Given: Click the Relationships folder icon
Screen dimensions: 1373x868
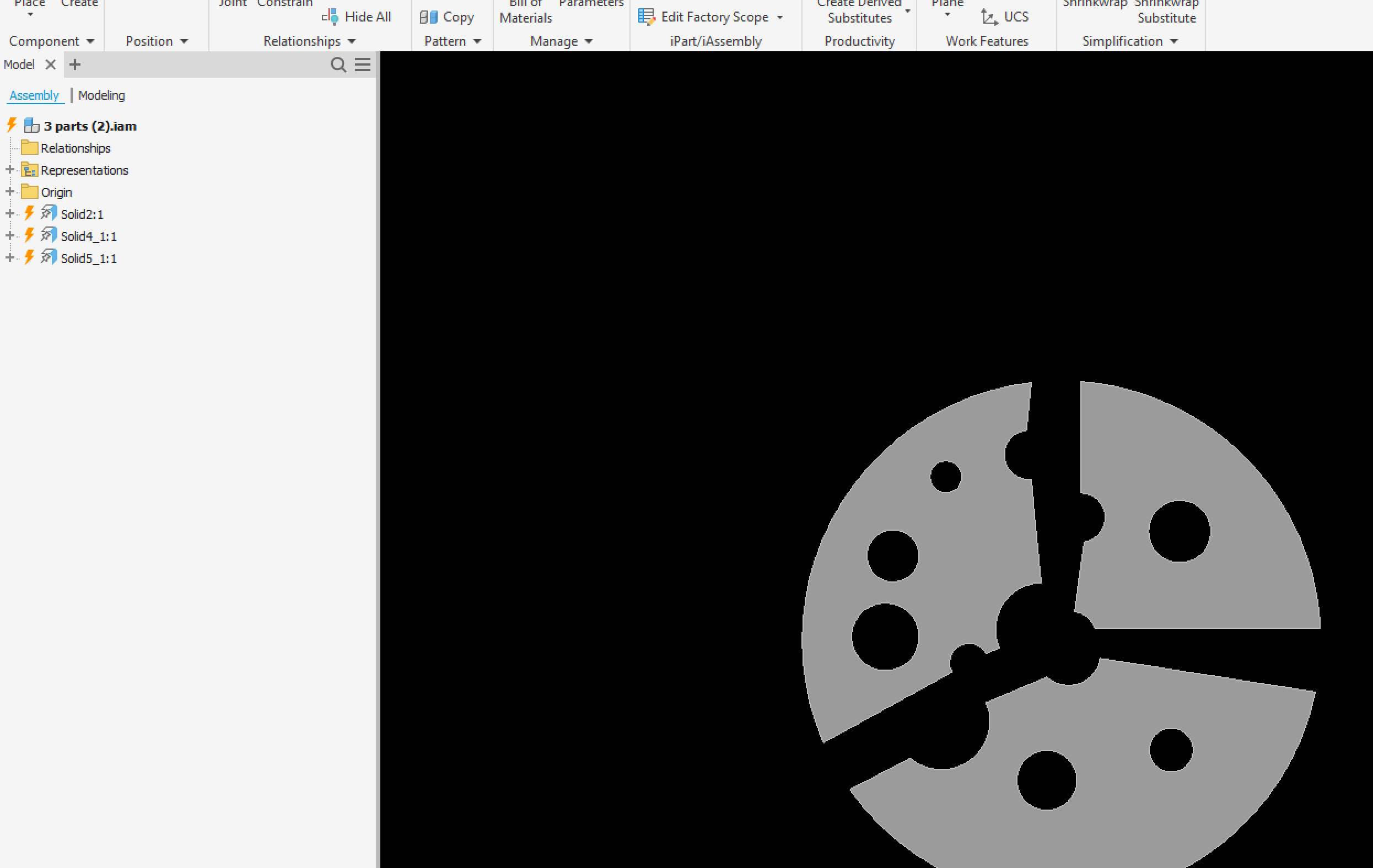Looking at the screenshot, I should pyautogui.click(x=29, y=148).
